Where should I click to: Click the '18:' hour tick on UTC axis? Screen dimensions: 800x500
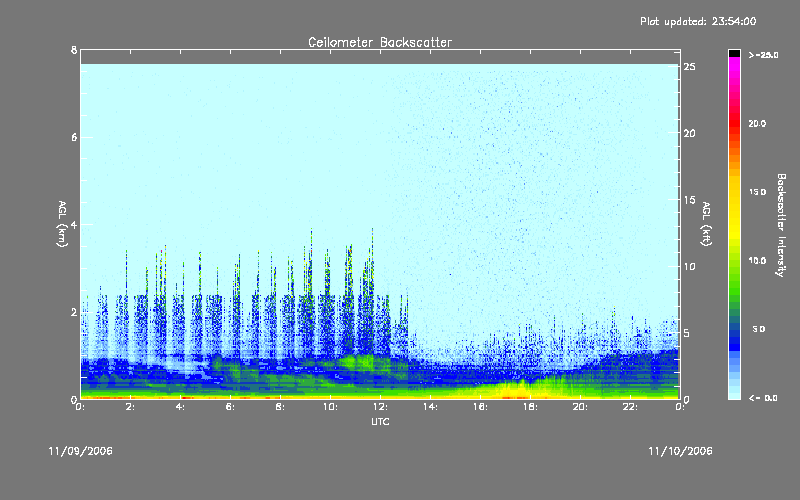coord(530,407)
